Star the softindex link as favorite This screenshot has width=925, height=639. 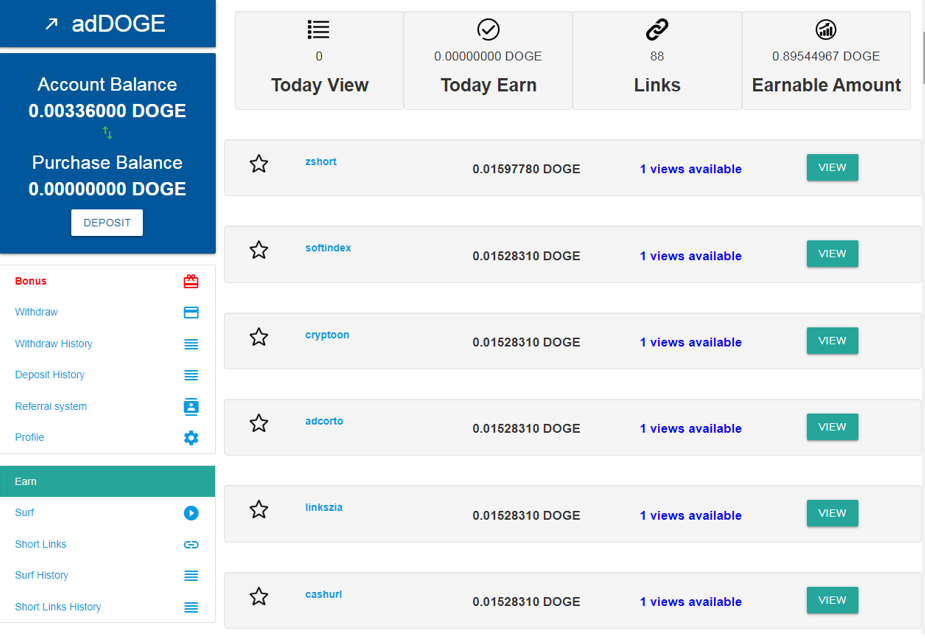click(258, 250)
